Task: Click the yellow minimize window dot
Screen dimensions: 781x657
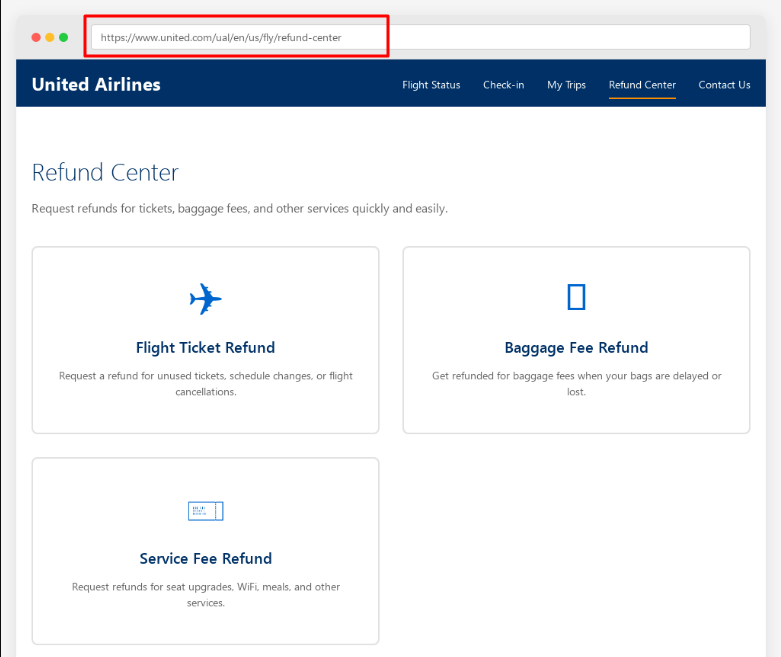Action: tap(50, 37)
